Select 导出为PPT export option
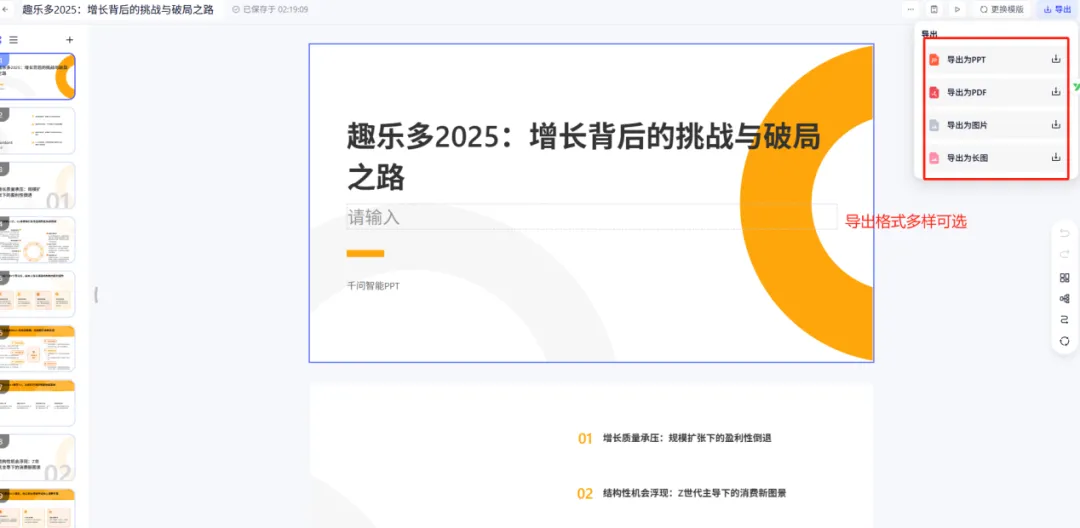This screenshot has width=1080, height=528. coord(995,60)
